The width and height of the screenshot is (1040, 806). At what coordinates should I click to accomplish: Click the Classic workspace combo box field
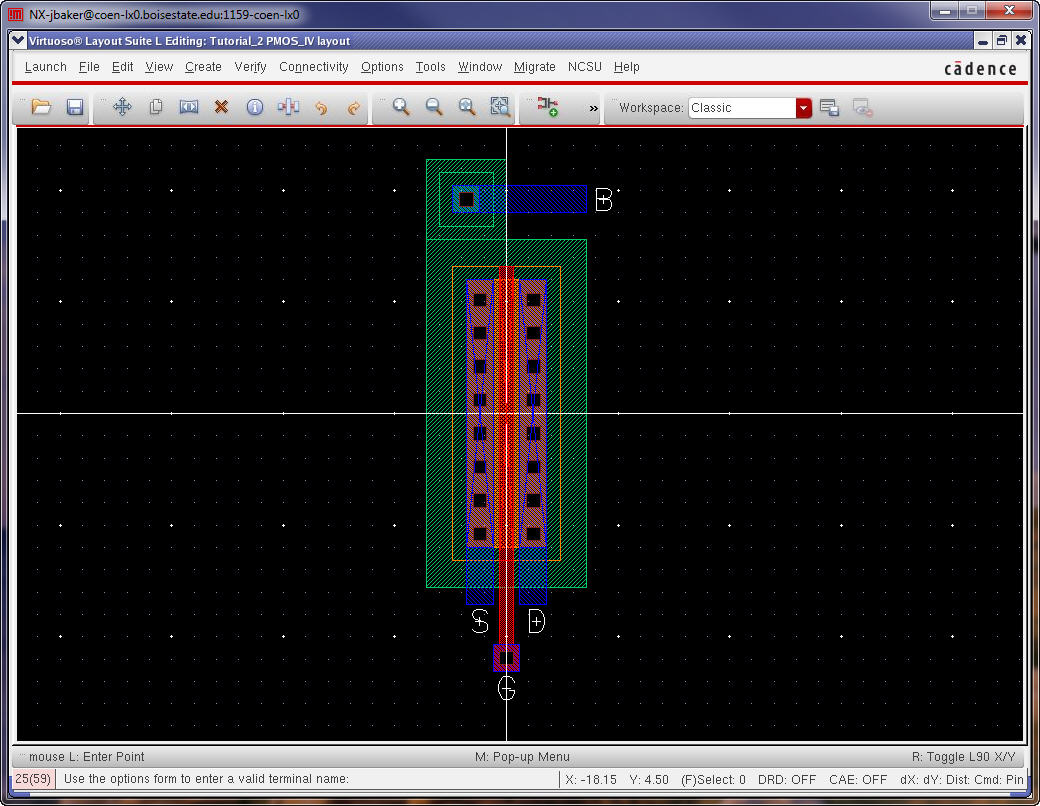[x=741, y=108]
